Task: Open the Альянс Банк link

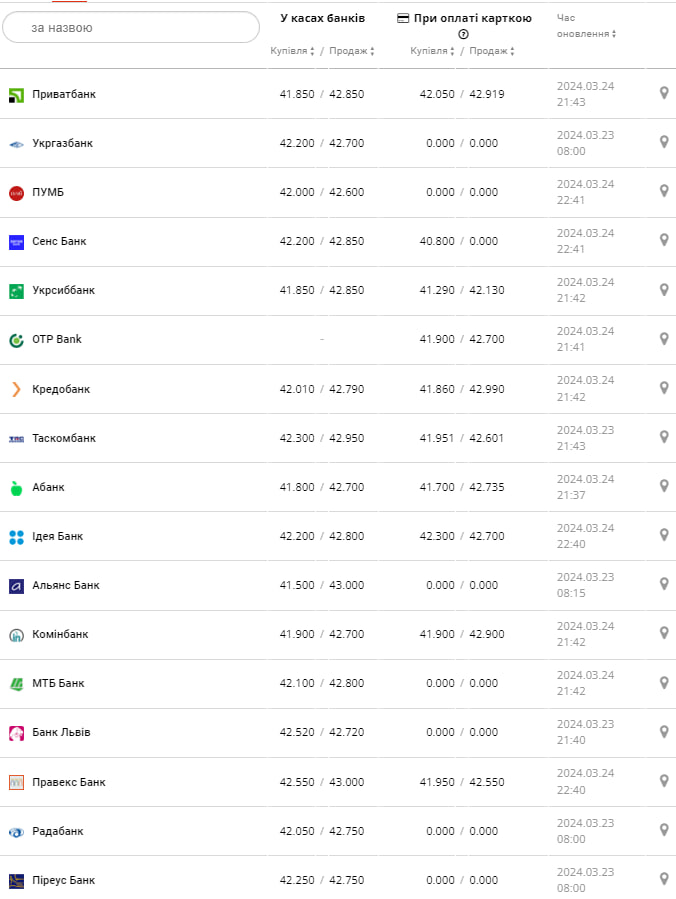Action: 66,585
